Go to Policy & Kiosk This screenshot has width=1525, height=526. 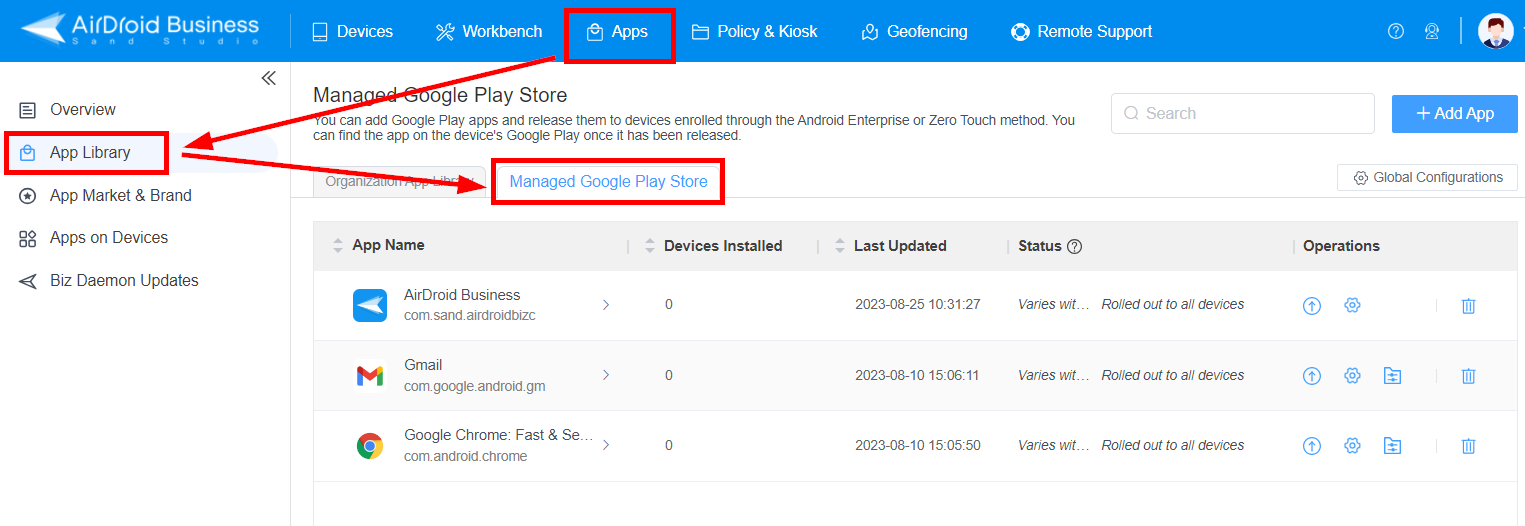tap(755, 31)
